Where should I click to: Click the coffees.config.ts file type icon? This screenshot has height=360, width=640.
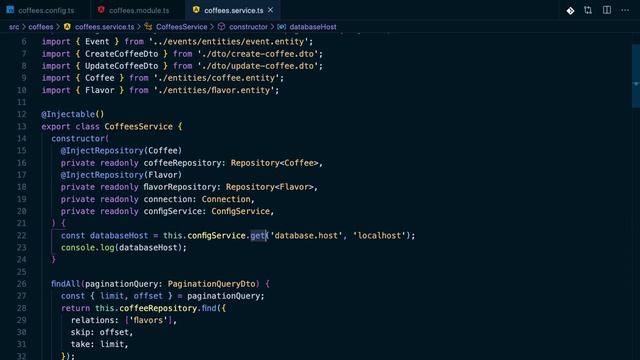[x=10, y=10]
